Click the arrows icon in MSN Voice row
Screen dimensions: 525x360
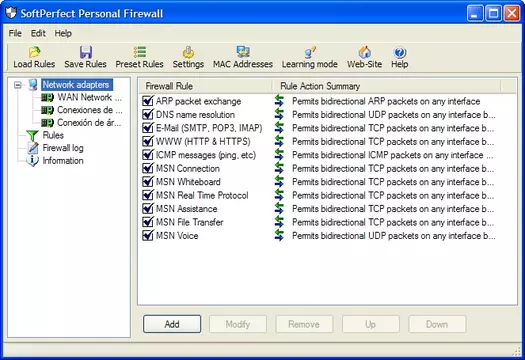point(279,236)
